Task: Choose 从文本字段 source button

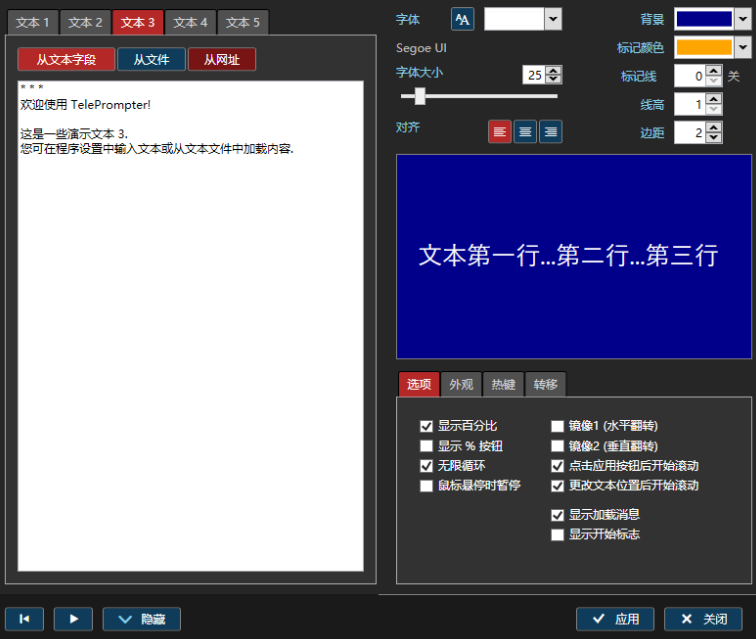Action: point(67,59)
